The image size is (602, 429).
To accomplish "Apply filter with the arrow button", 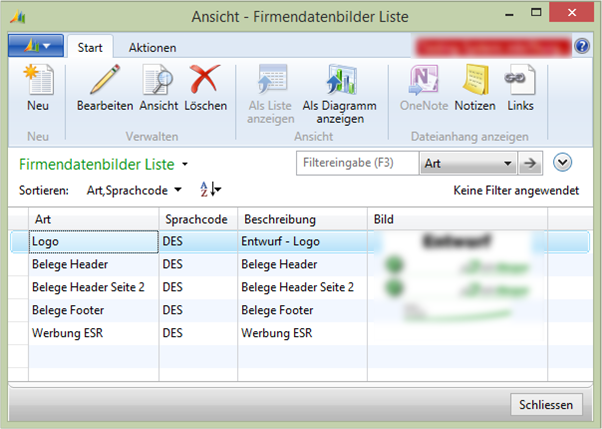I will [532, 163].
